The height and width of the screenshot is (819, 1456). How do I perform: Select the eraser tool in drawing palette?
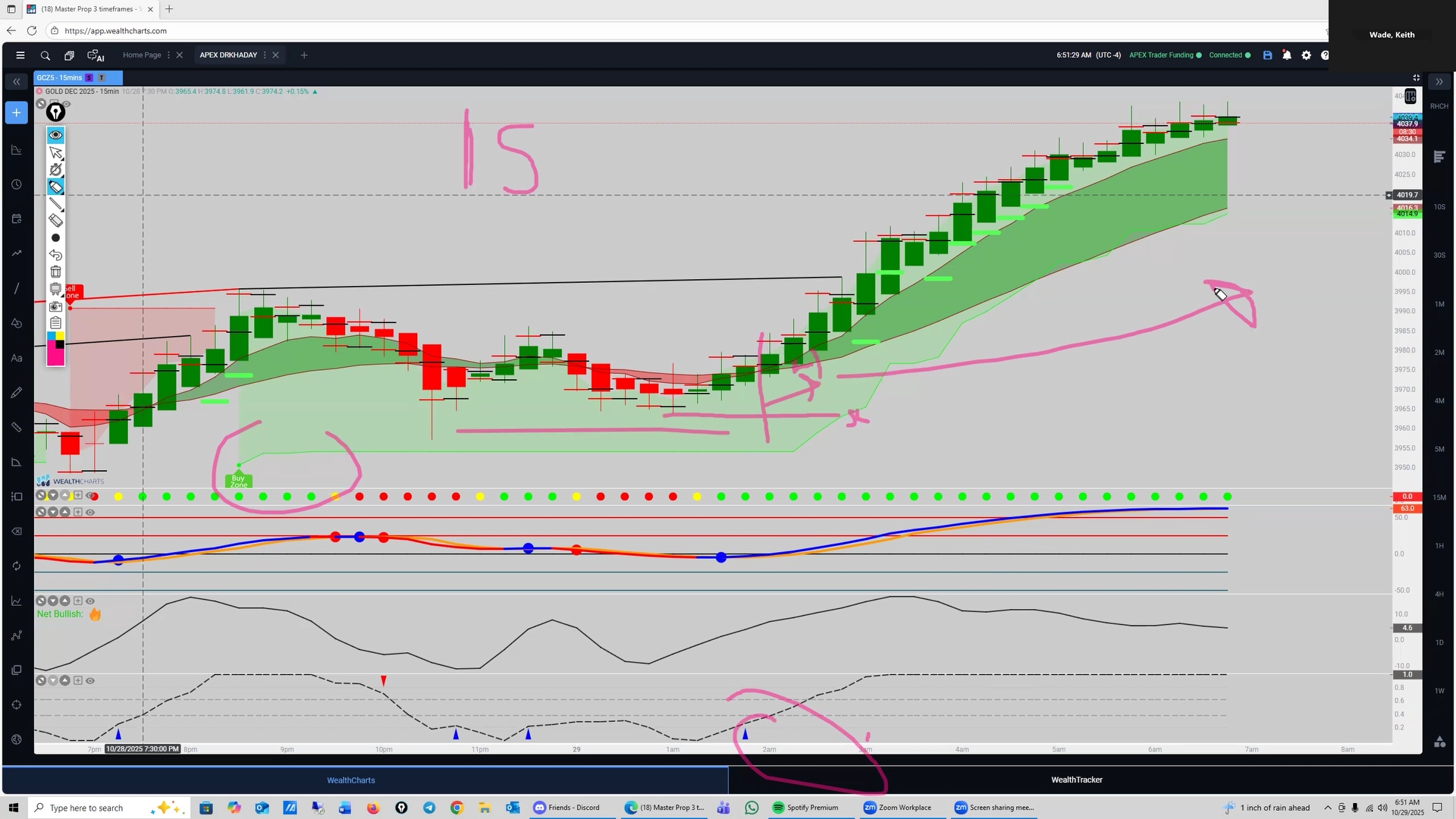[55, 221]
